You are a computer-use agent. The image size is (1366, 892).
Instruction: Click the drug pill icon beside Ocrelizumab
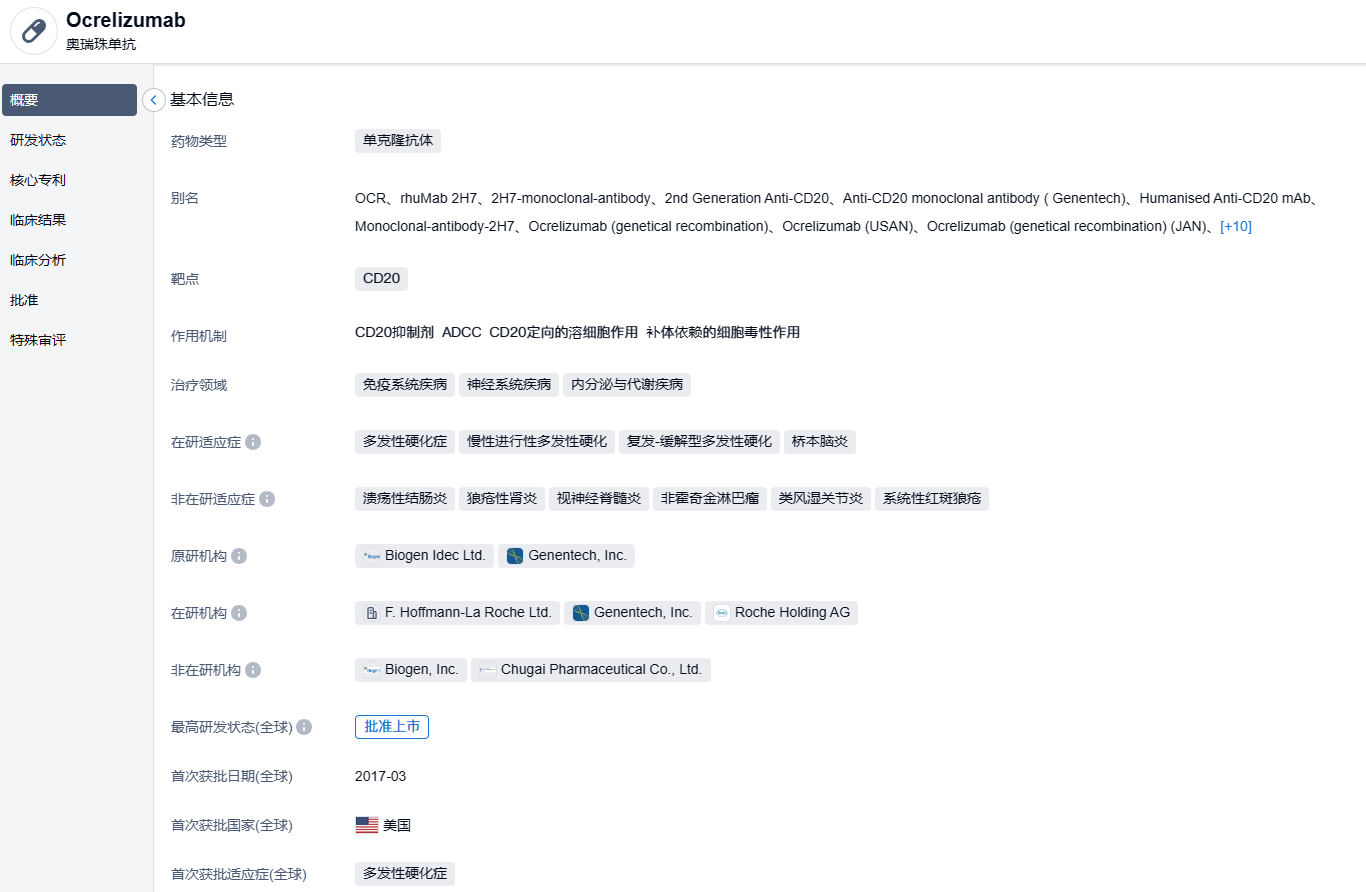click(x=34, y=31)
